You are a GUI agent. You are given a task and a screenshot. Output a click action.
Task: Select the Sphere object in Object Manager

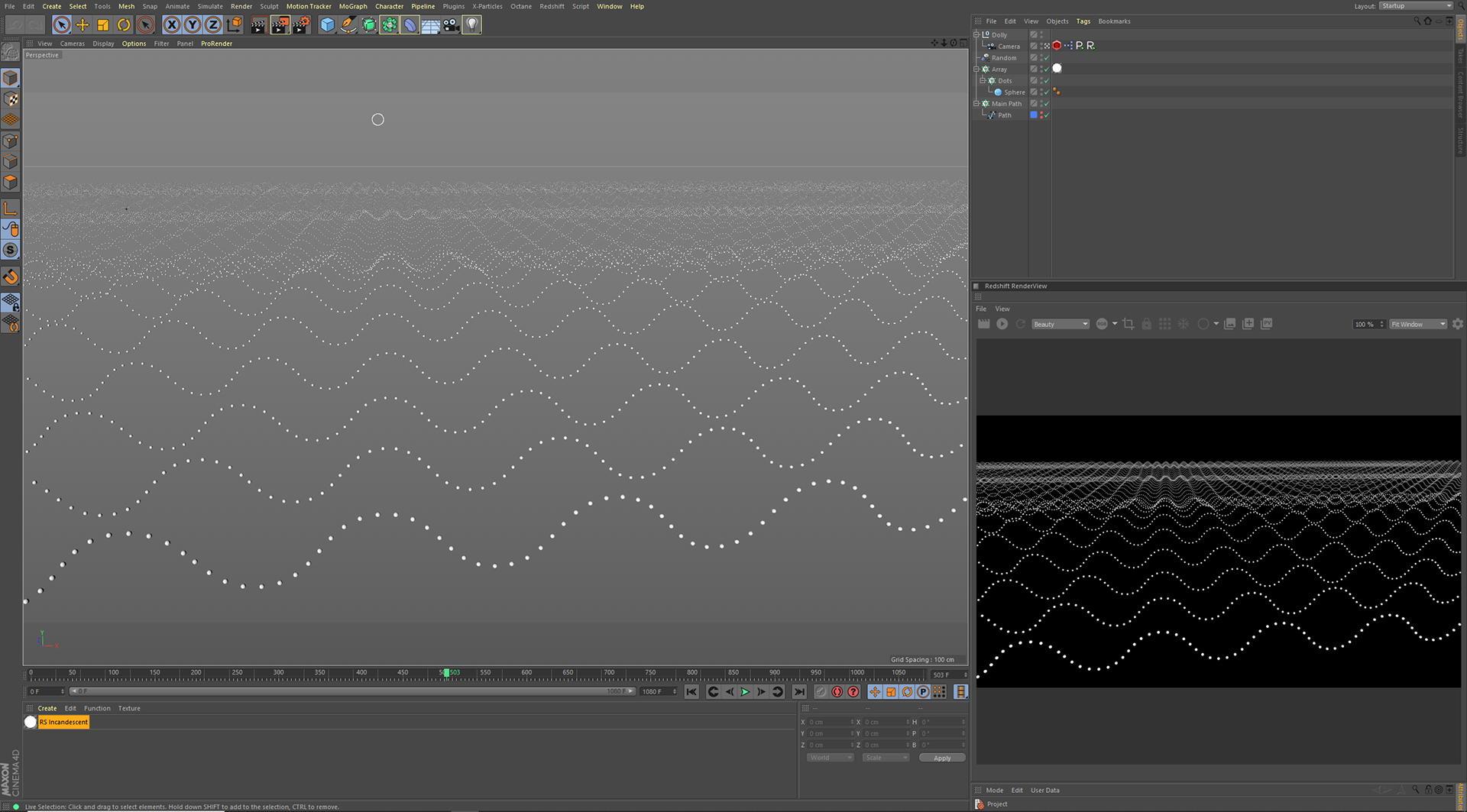coord(1014,92)
